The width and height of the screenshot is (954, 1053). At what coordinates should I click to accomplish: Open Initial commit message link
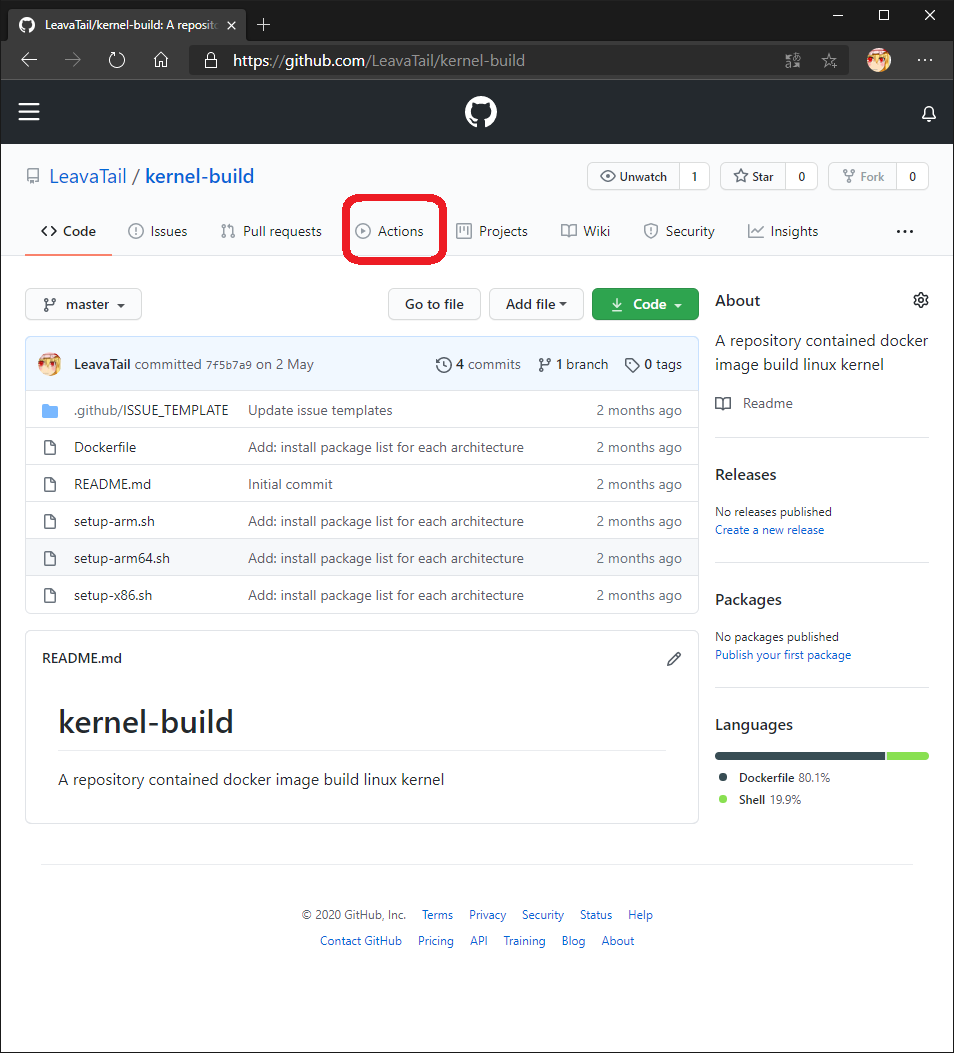(290, 484)
